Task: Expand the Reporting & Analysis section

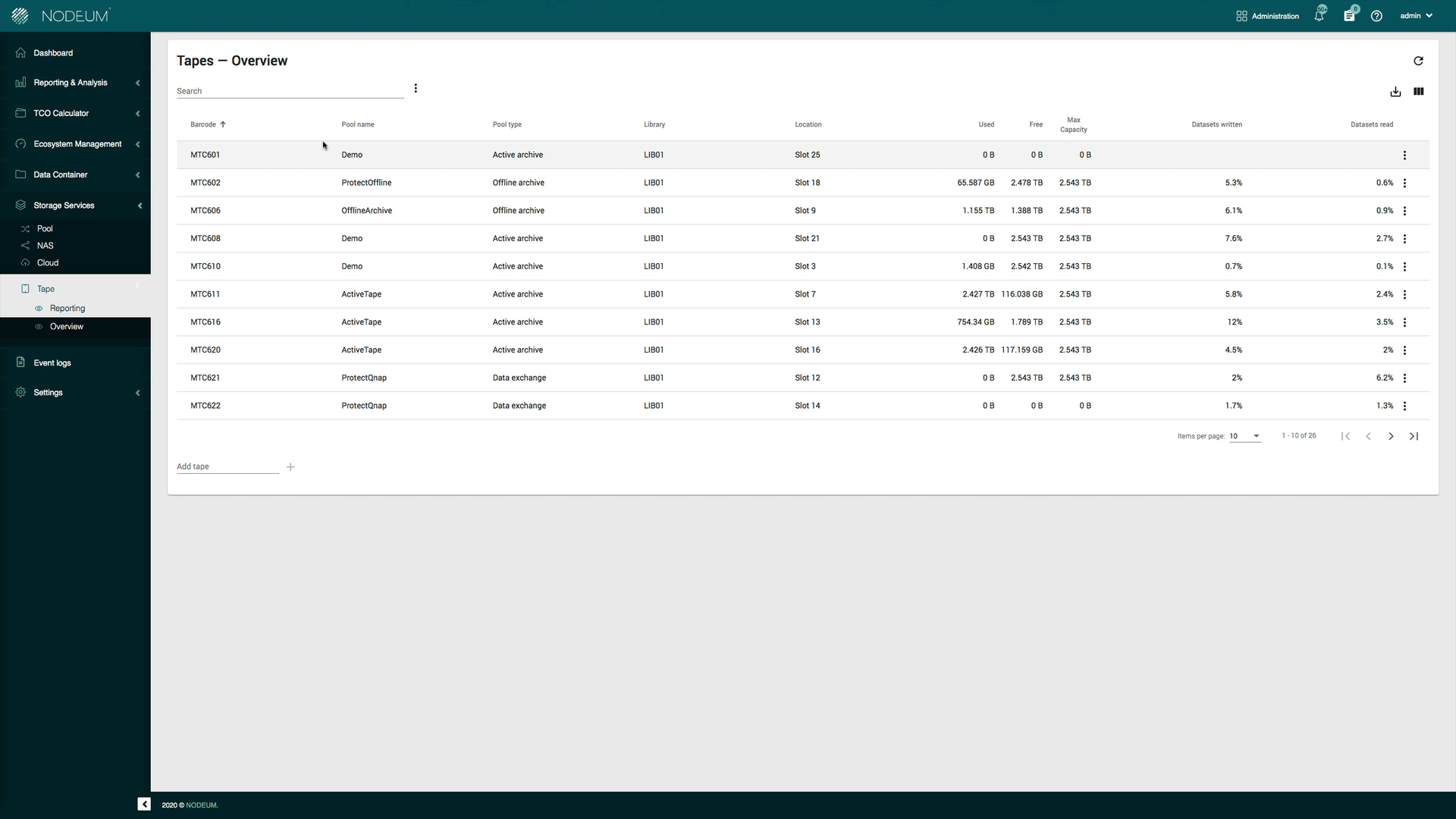Action: coord(68,83)
